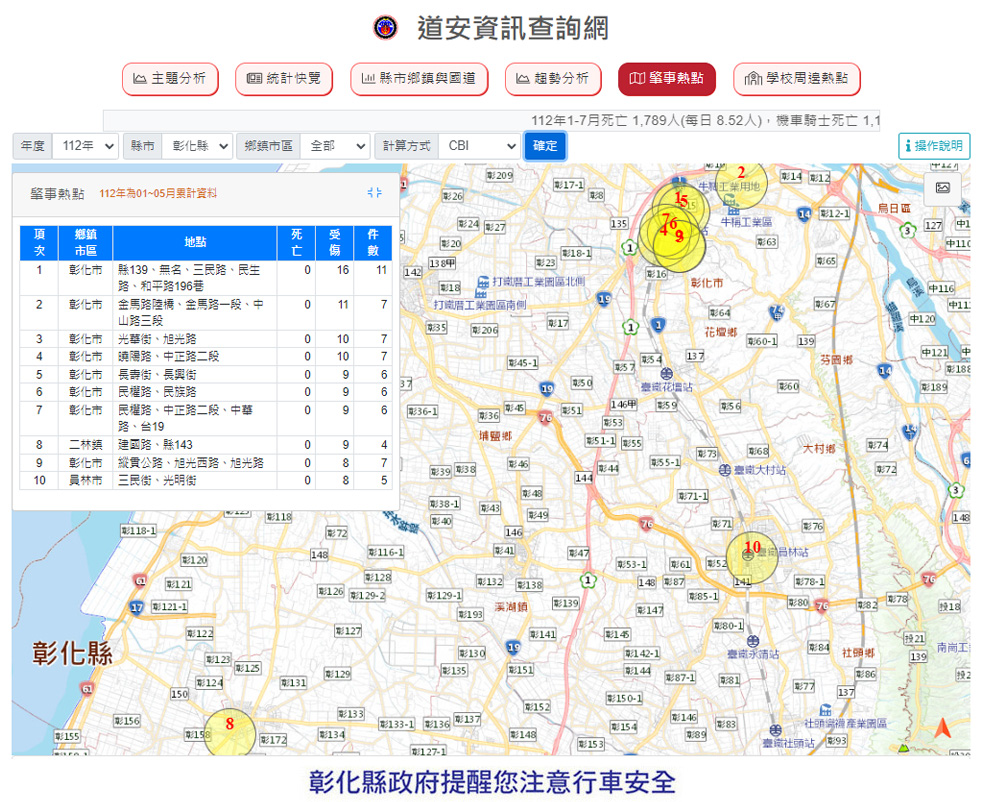984x802 pixels.
Task: Open the 年度 year dropdown
Action: click(85, 146)
